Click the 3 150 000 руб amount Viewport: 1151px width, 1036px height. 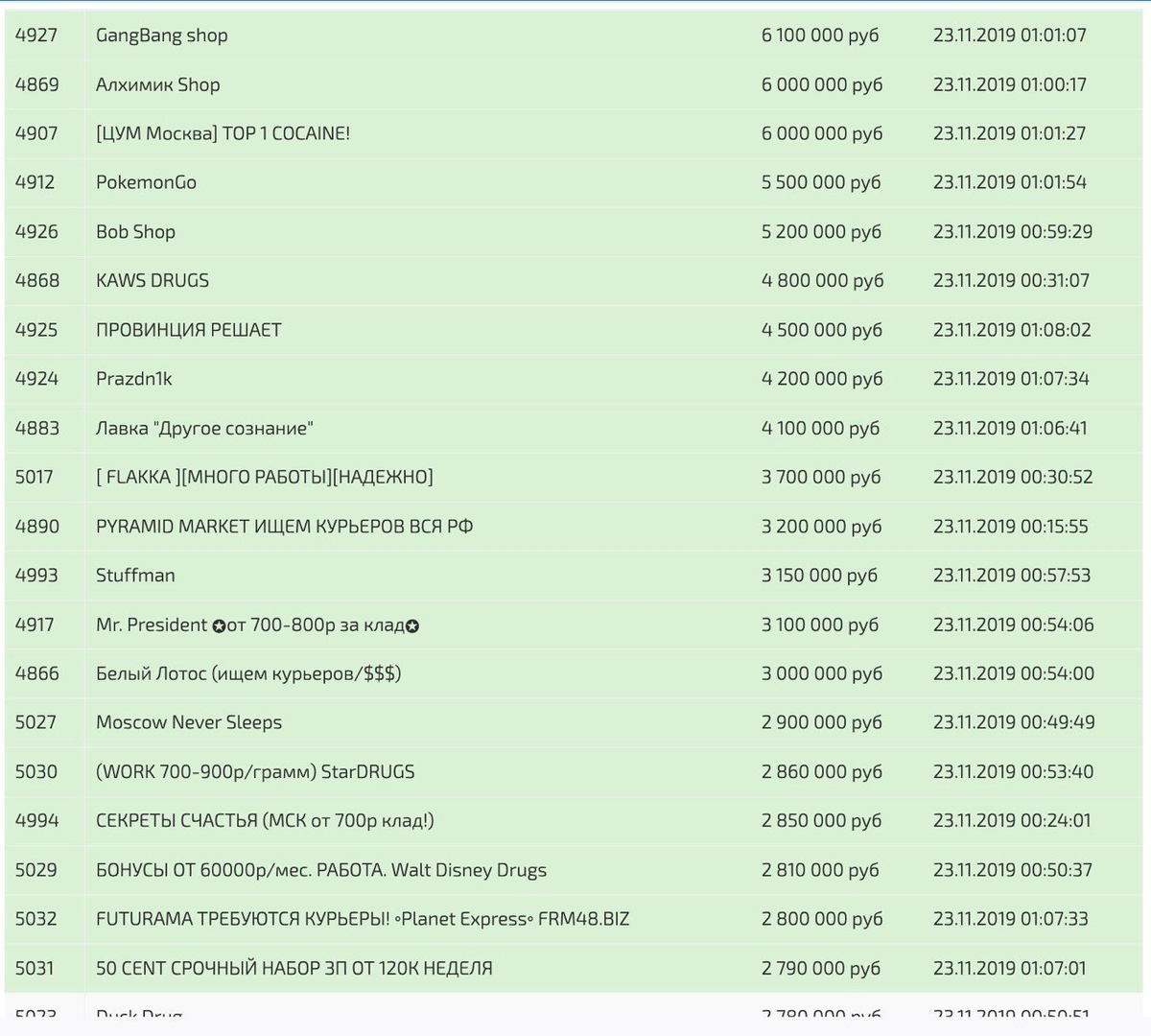(x=819, y=576)
